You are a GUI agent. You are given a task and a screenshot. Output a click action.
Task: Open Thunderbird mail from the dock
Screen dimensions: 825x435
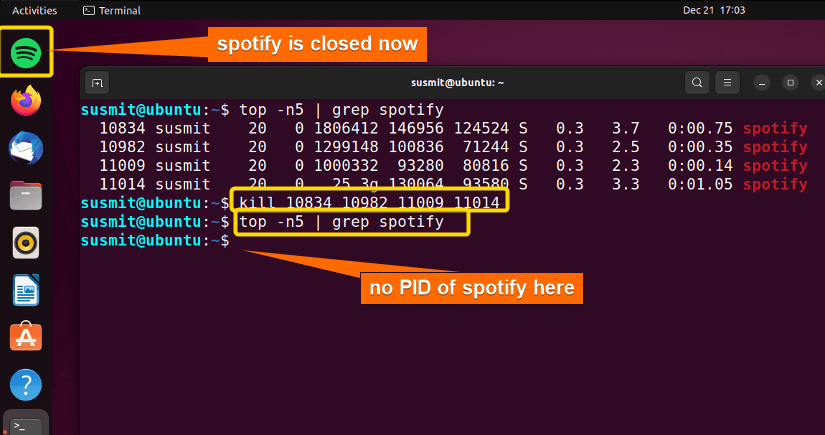[26, 148]
